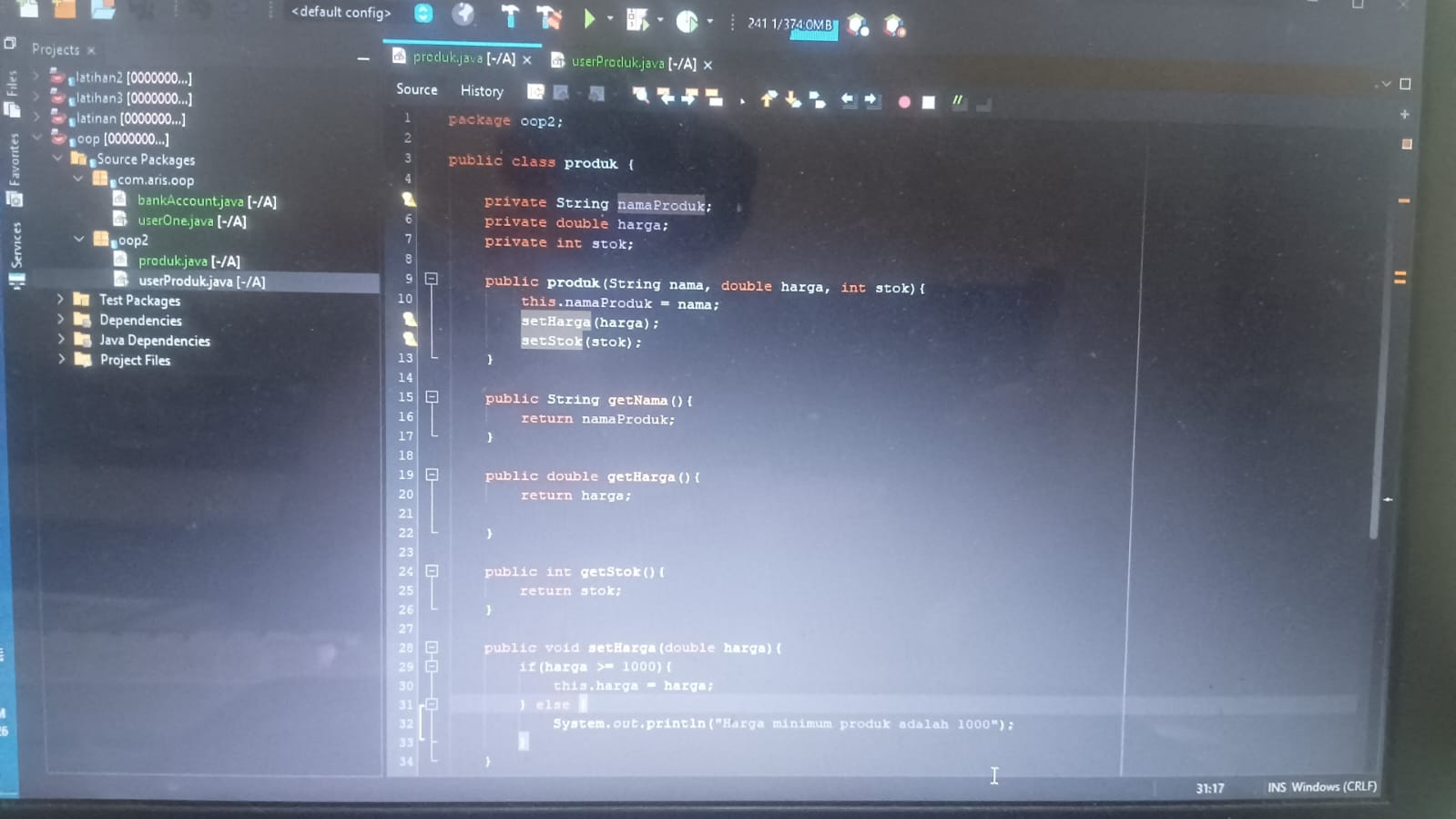Run the project with green play button

click(589, 17)
